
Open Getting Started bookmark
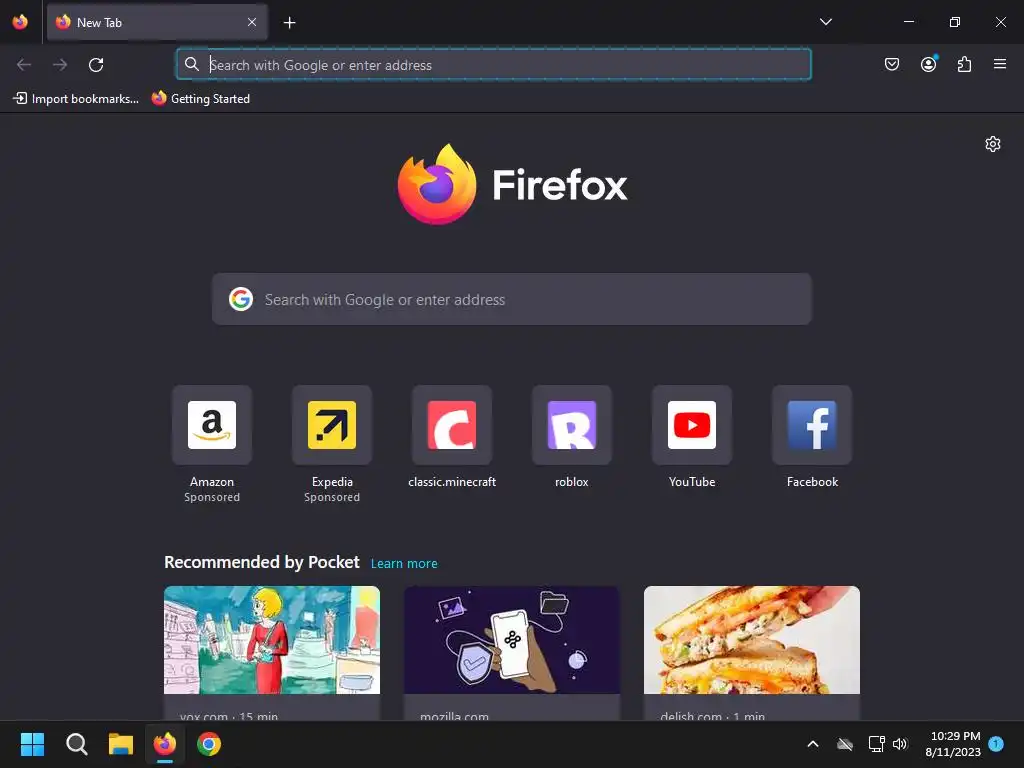(x=201, y=99)
